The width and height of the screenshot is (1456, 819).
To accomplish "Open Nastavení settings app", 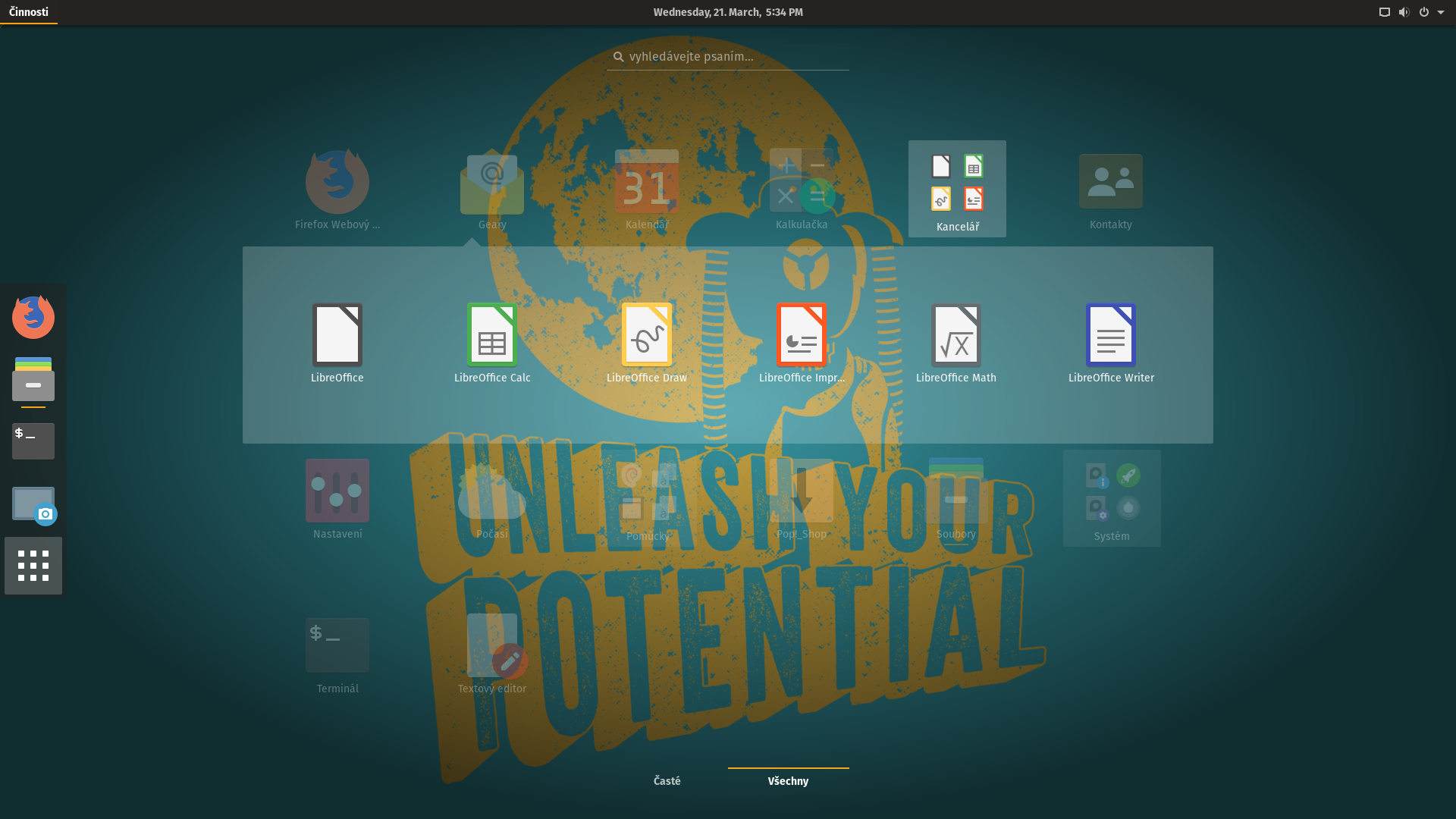I will pos(337,491).
